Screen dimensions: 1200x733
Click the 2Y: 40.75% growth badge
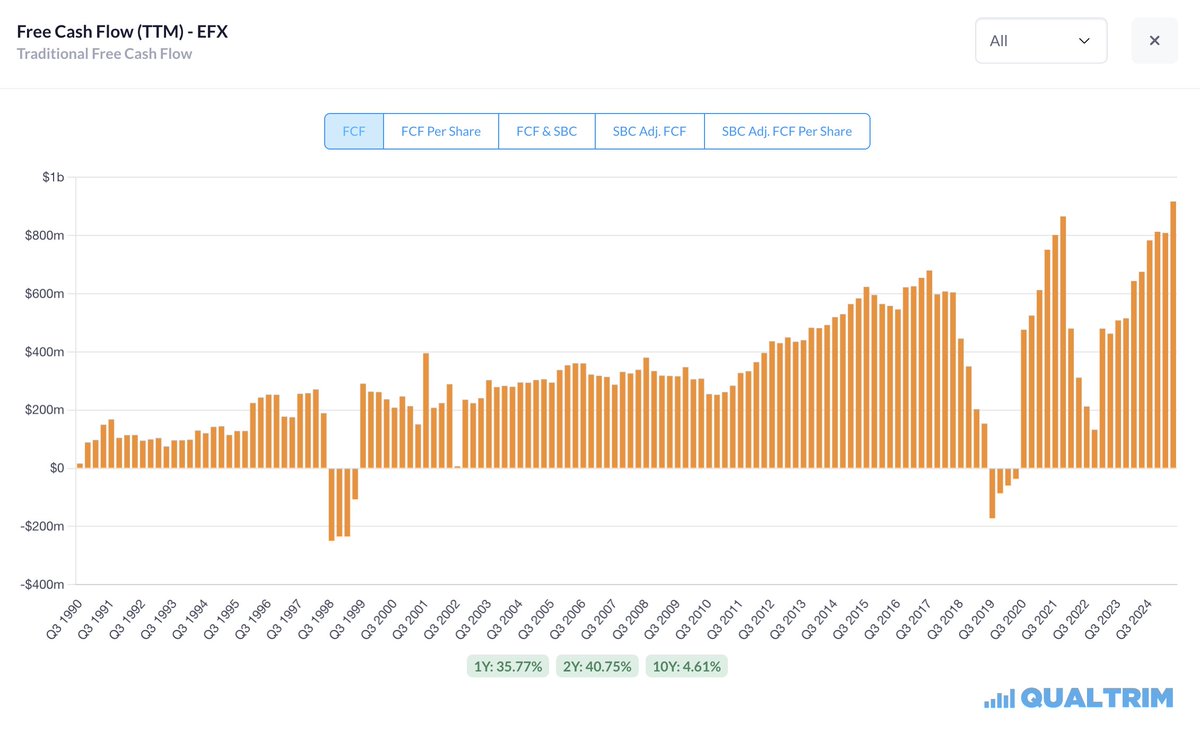[597, 666]
